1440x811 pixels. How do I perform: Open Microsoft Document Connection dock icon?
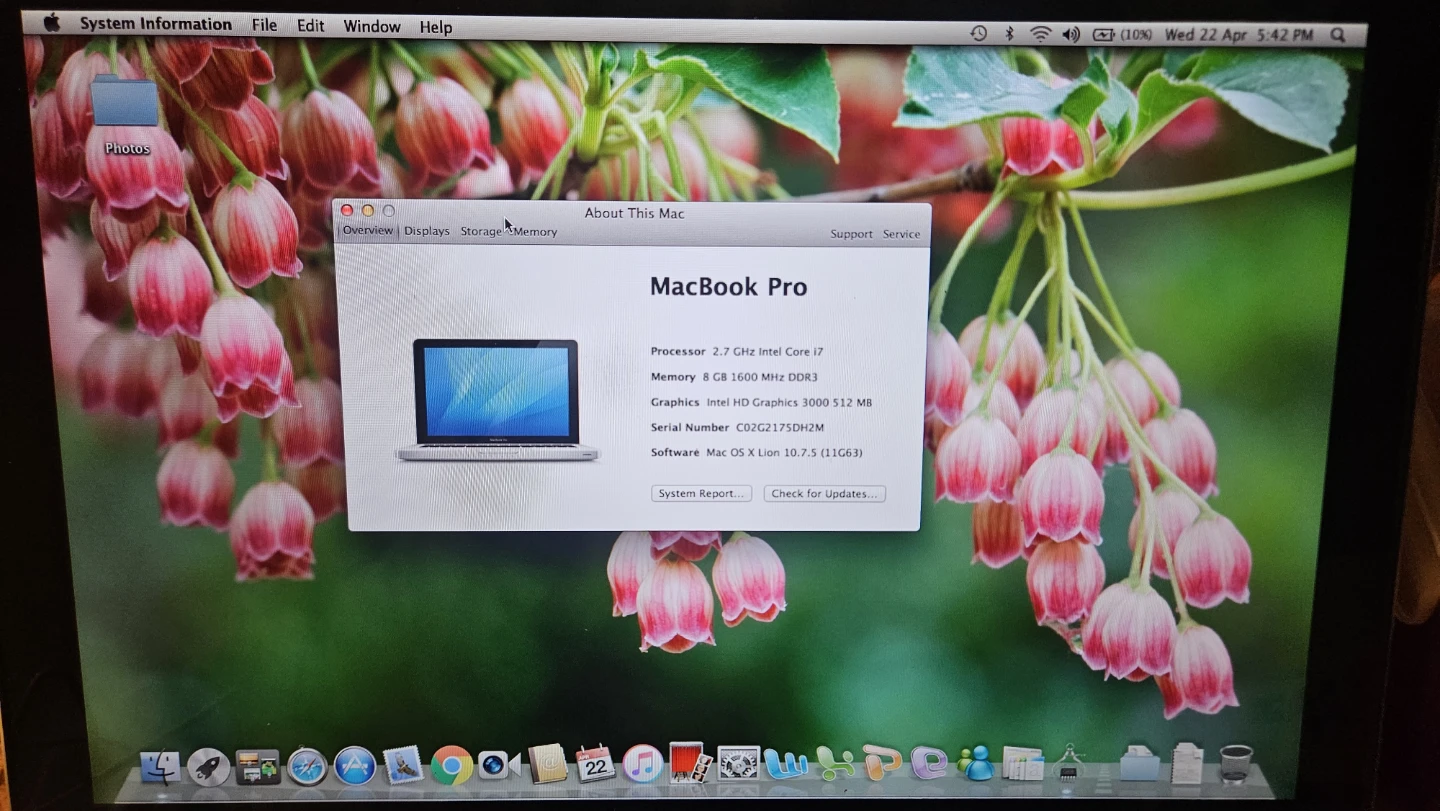tap(1023, 764)
